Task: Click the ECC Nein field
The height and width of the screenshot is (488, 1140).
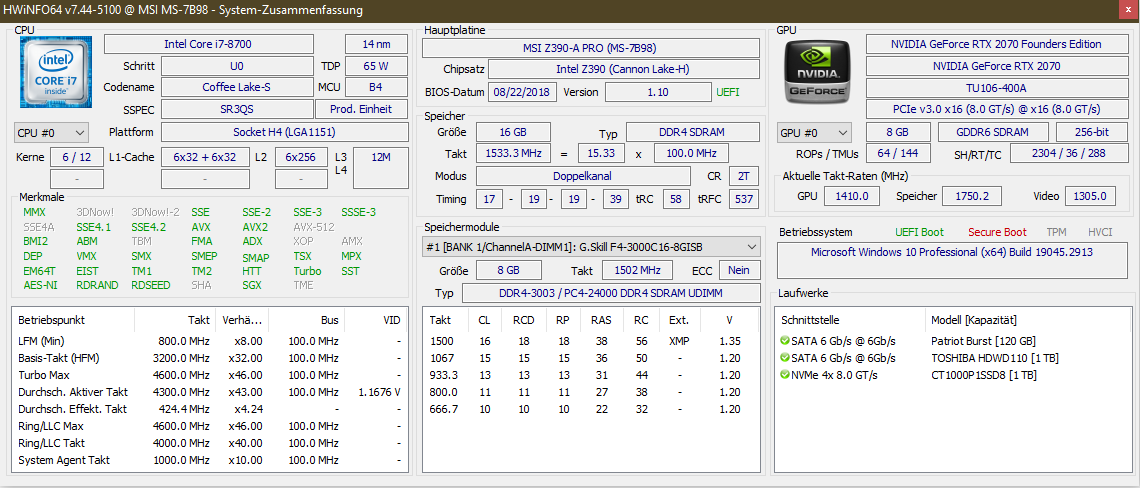Action: (x=739, y=271)
